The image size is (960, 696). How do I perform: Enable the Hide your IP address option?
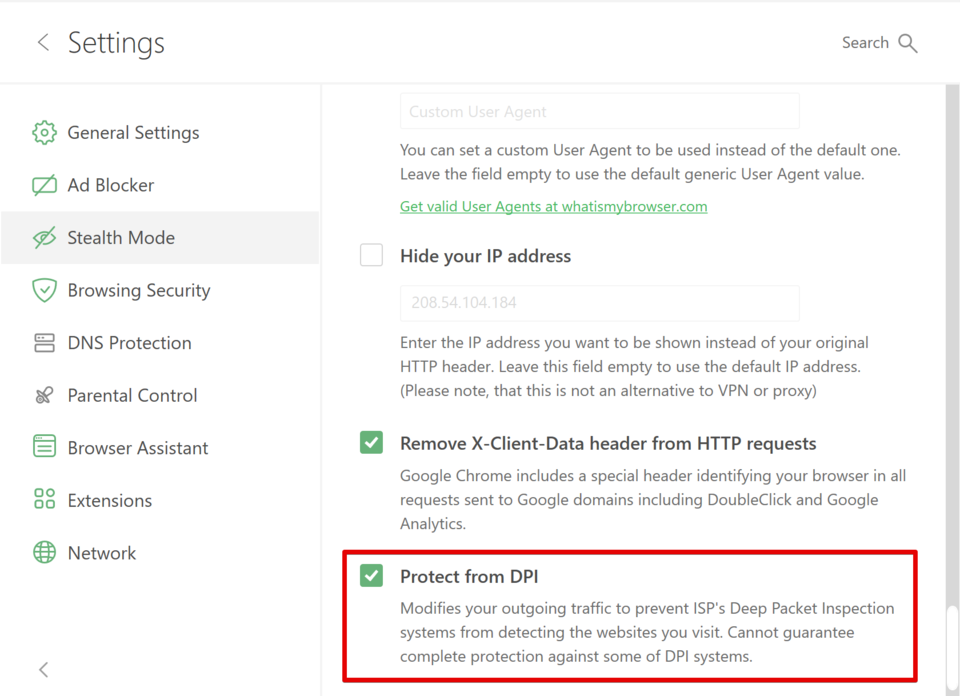371,255
